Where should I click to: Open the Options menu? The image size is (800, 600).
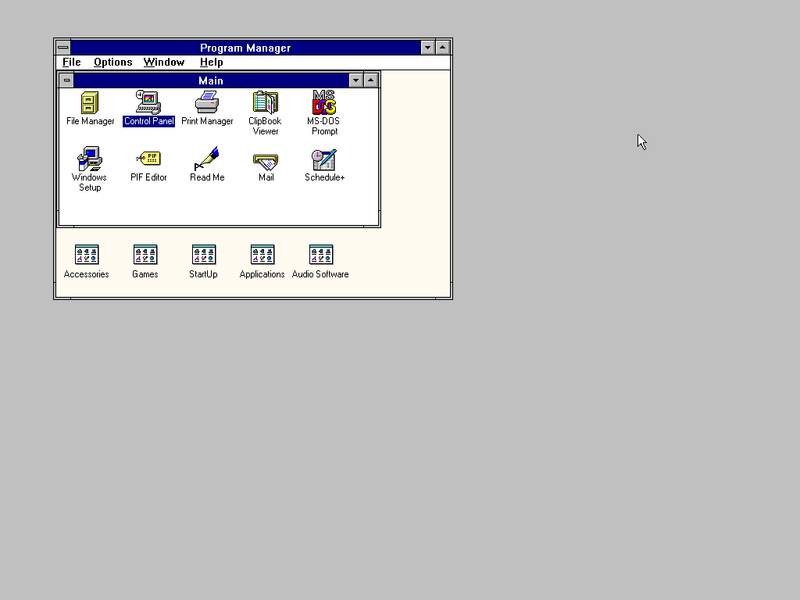pyautogui.click(x=113, y=62)
